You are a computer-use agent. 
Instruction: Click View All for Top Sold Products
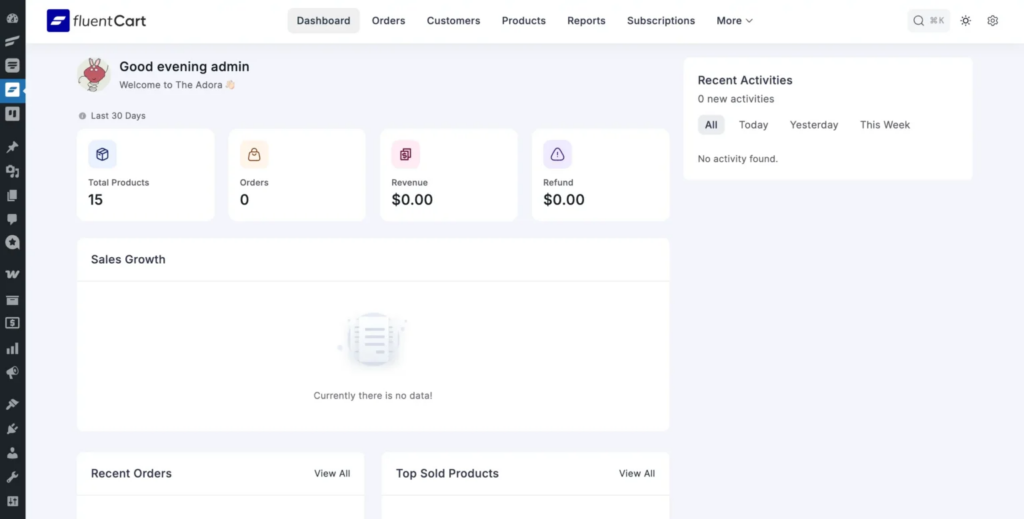click(x=637, y=474)
